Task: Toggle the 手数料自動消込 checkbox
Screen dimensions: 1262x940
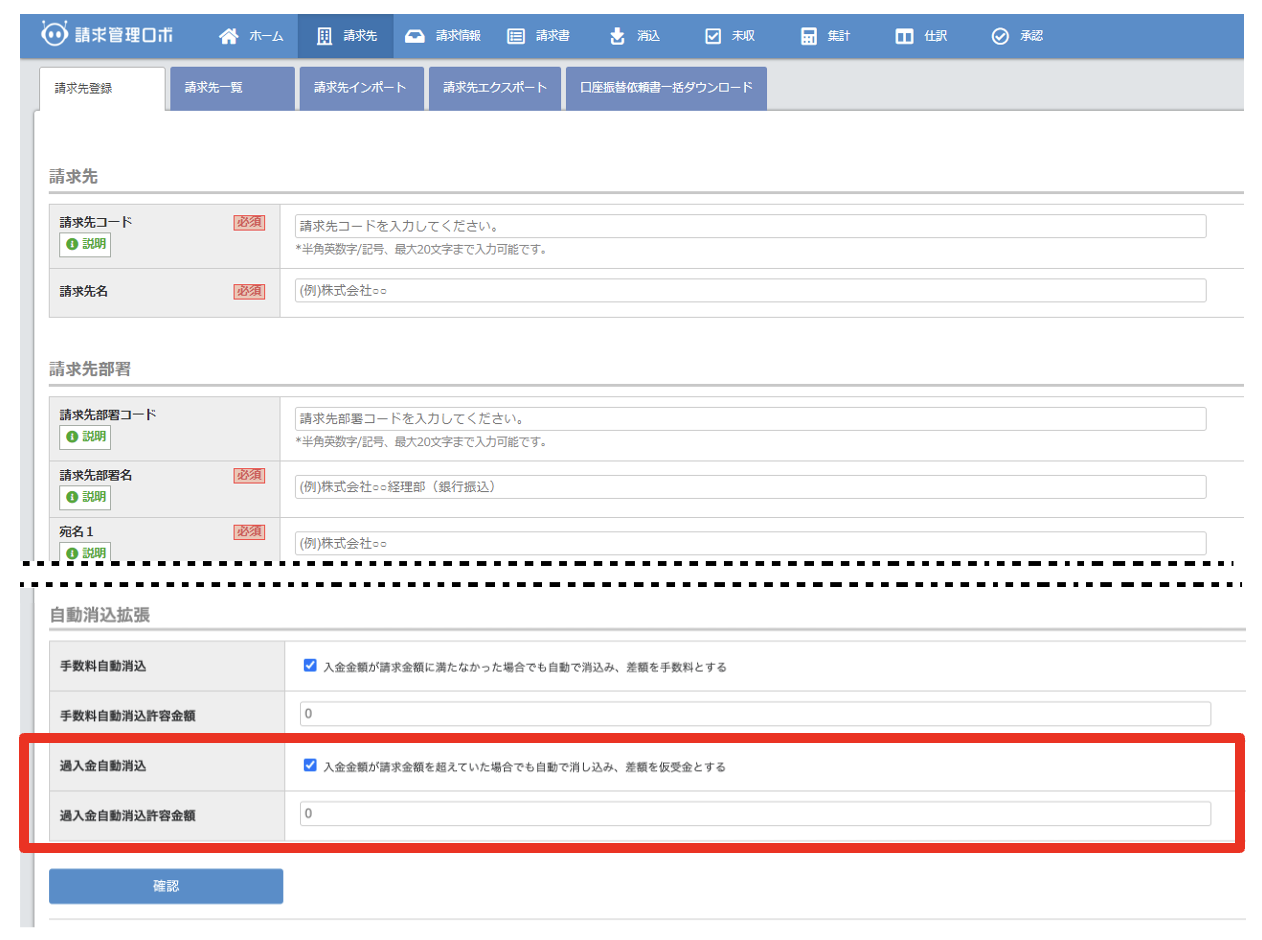Action: (310, 665)
